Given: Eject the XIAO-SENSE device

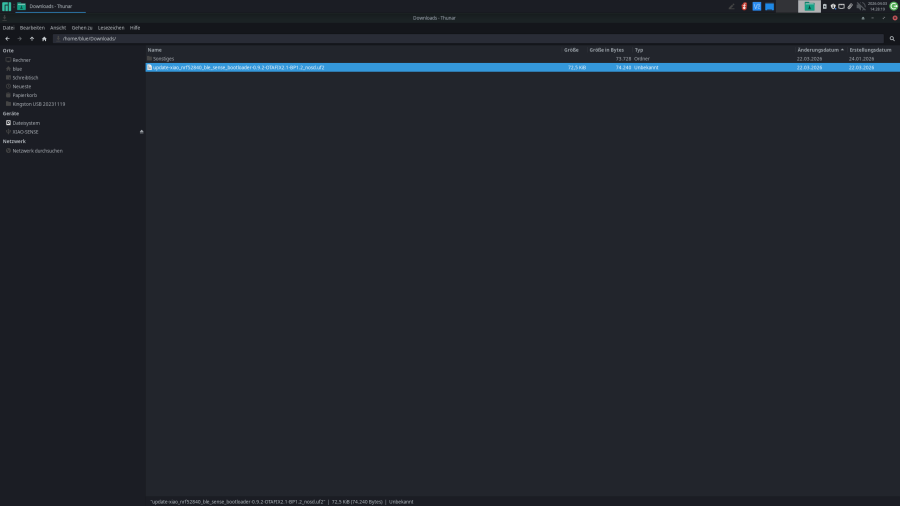Looking at the screenshot, I should tap(141, 132).
